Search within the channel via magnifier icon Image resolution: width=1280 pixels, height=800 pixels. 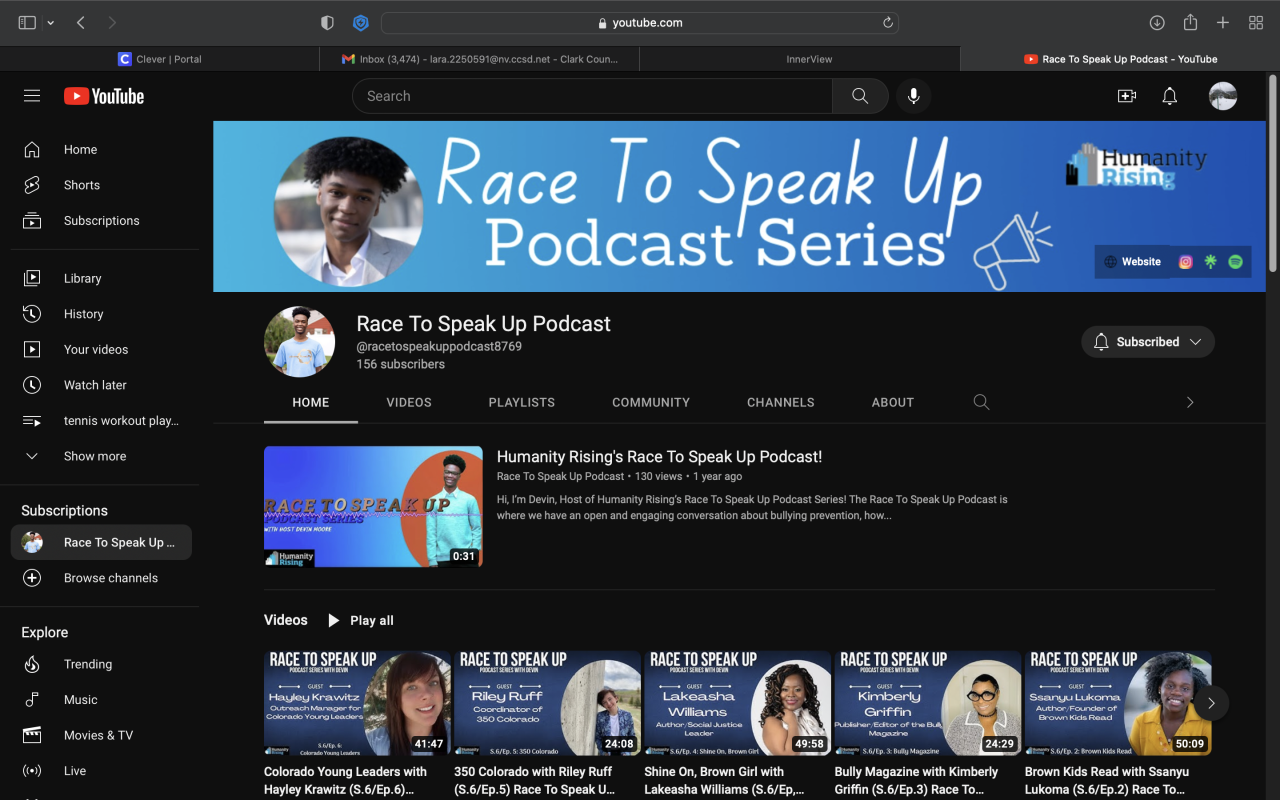pos(981,402)
